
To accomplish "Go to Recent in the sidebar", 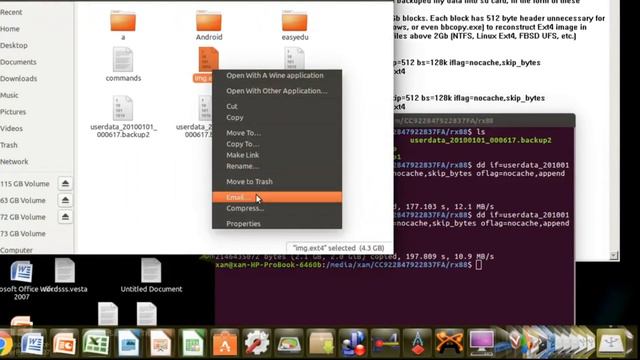I will [x=11, y=12].
